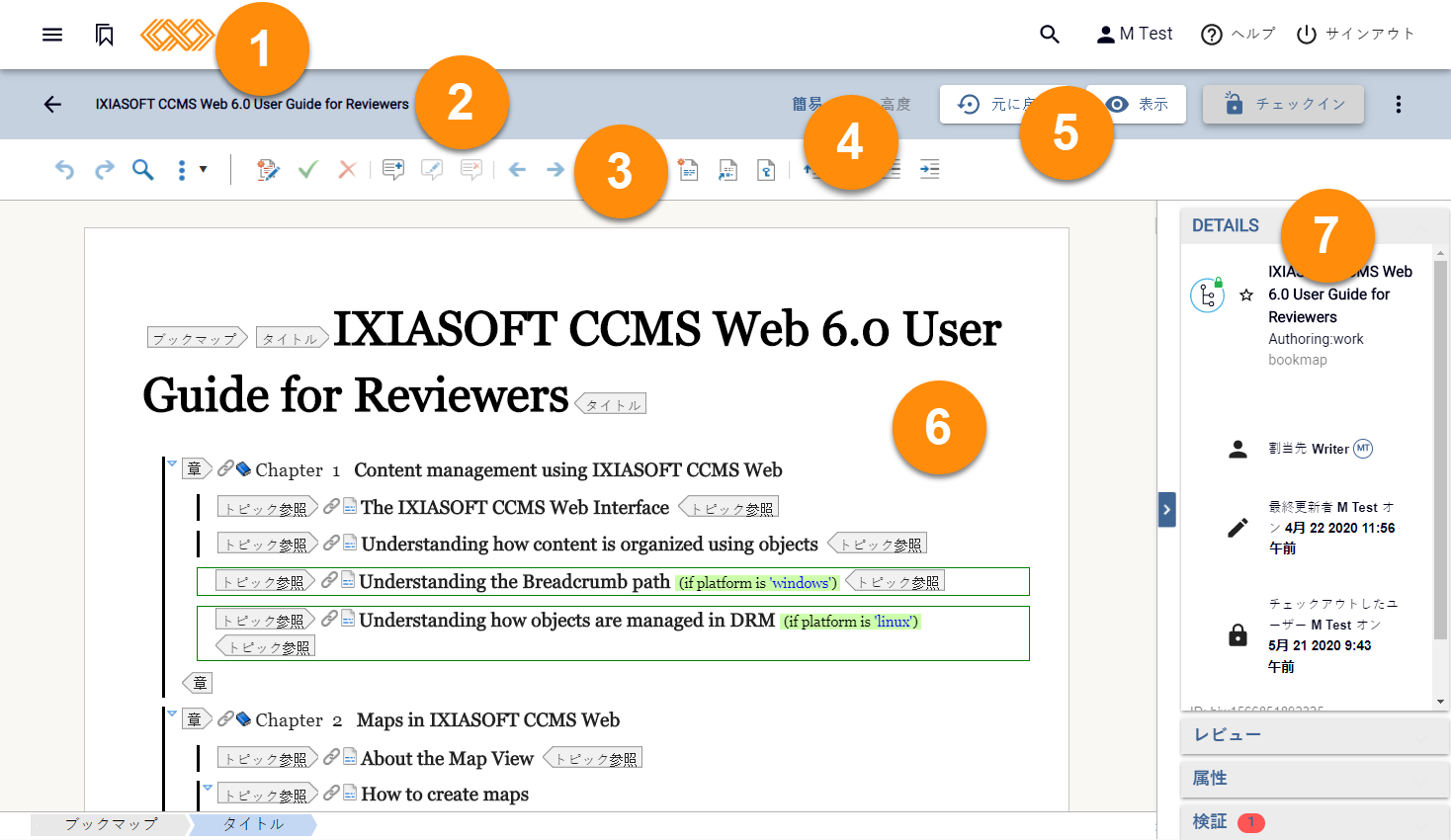
Task: Click the bookmap object icon in Details
Action: pyautogui.click(x=1207, y=294)
